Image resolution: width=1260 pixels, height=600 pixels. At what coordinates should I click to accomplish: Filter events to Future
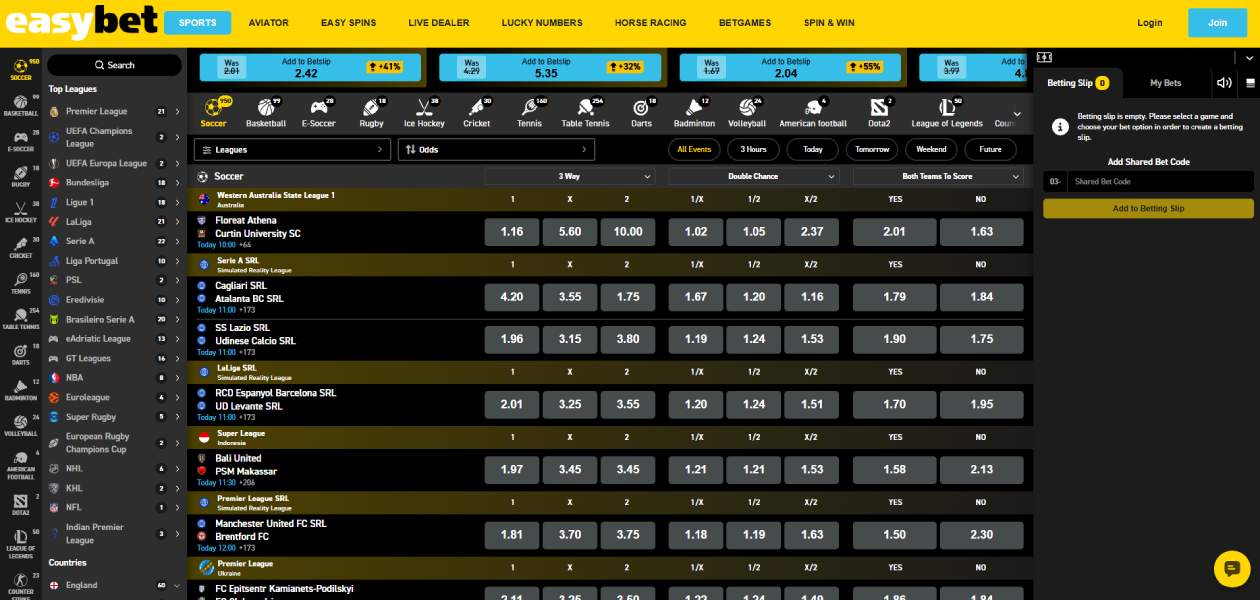[990, 149]
